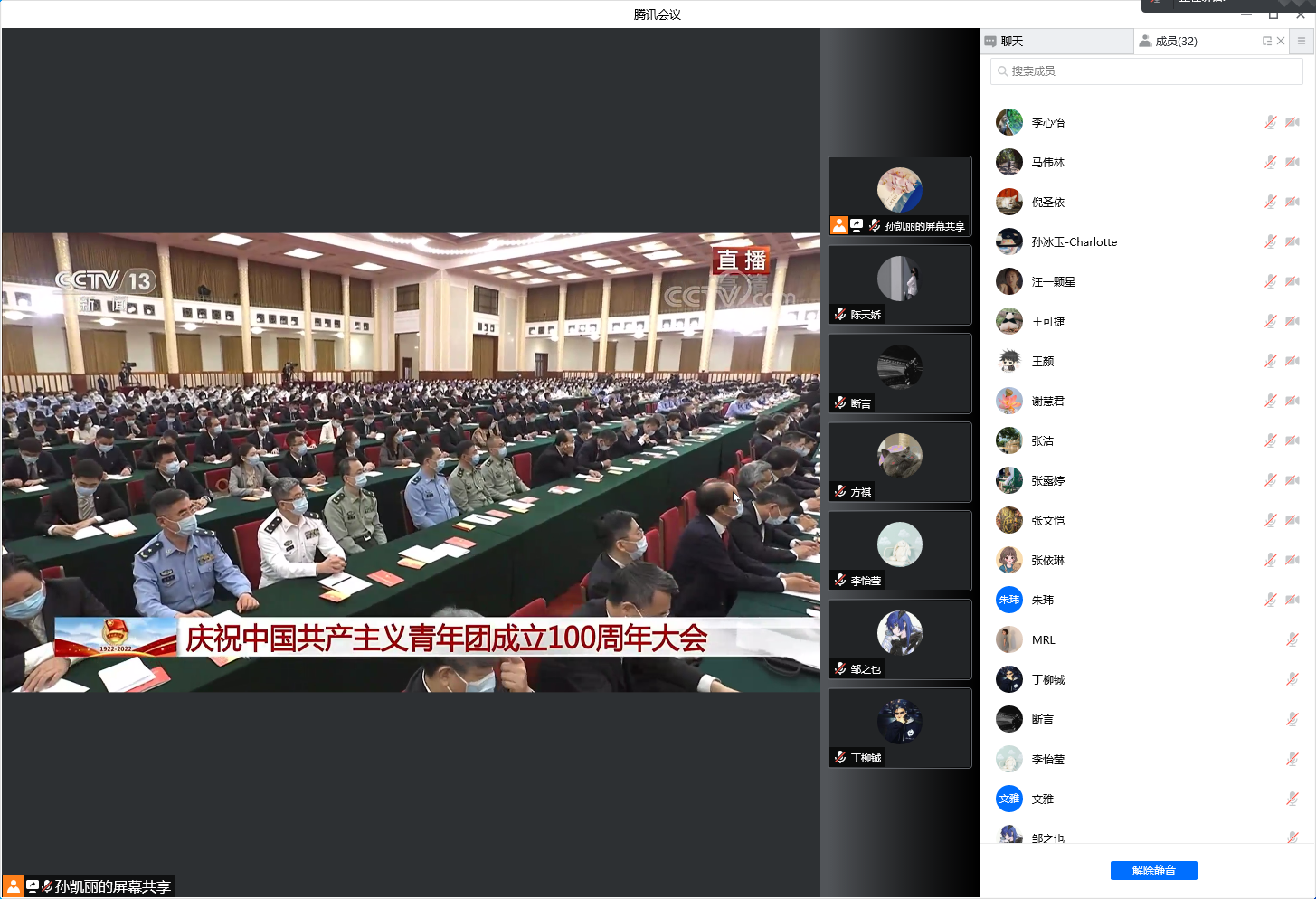Viewport: 1316px width, 899px height.
Task: Toggle microphone icon for 倪圣依
Action: coord(1271,202)
